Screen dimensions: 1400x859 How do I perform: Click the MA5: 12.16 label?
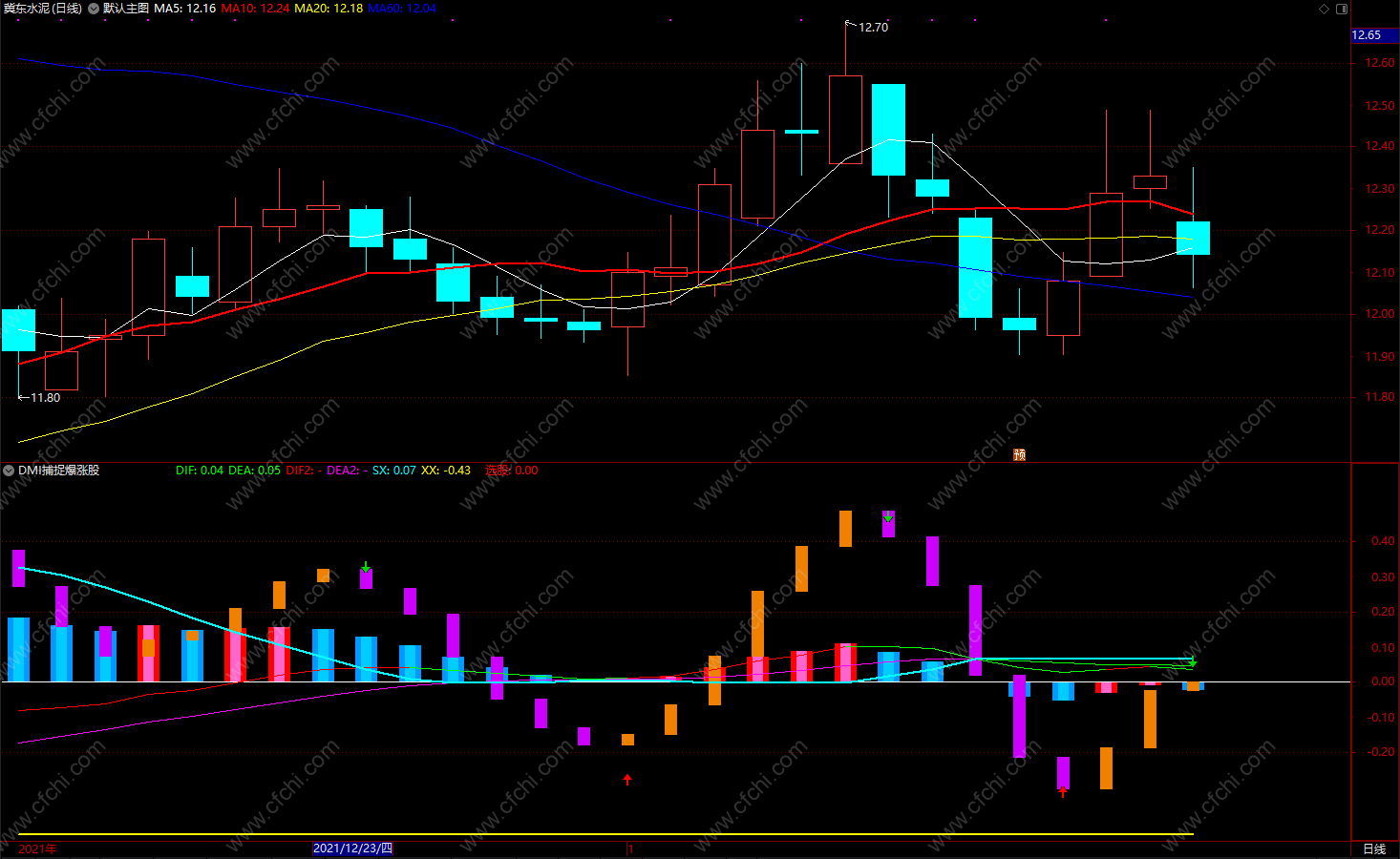coord(185,9)
